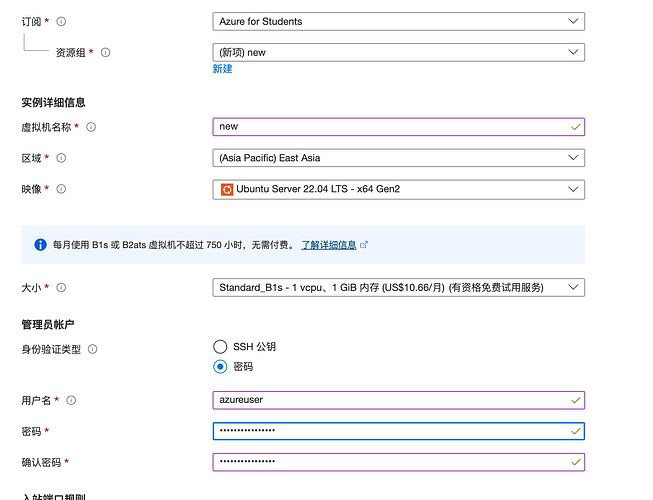This screenshot has width=653, height=500.
Task: Select SSH 公钥 authentication radio button
Action: (220, 347)
